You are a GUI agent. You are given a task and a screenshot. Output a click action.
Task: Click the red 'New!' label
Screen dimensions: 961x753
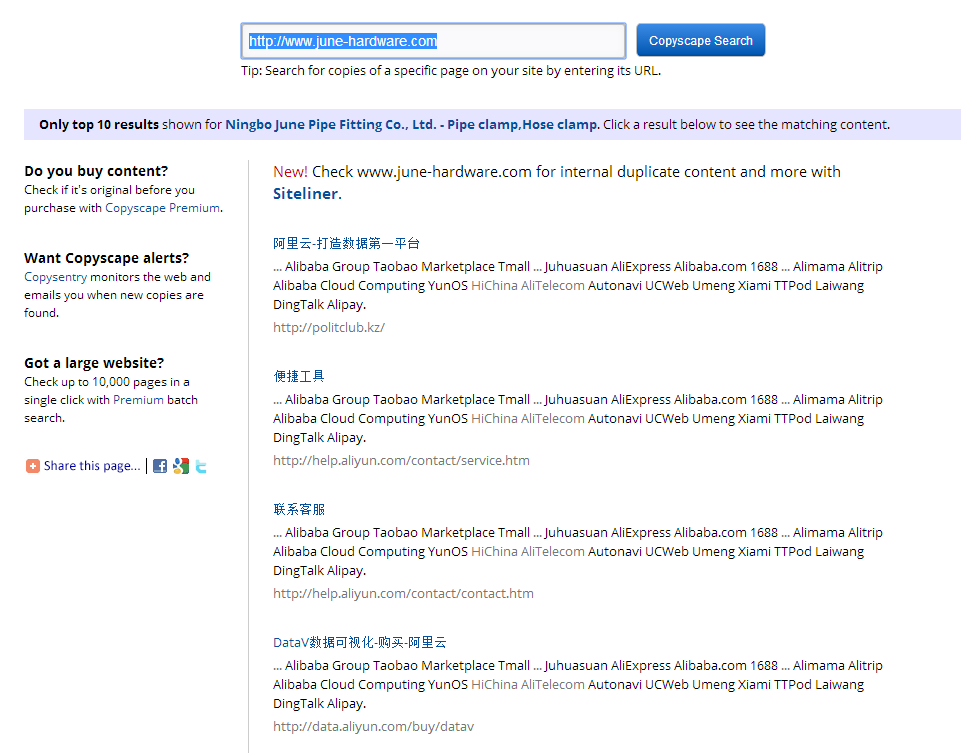click(x=291, y=172)
